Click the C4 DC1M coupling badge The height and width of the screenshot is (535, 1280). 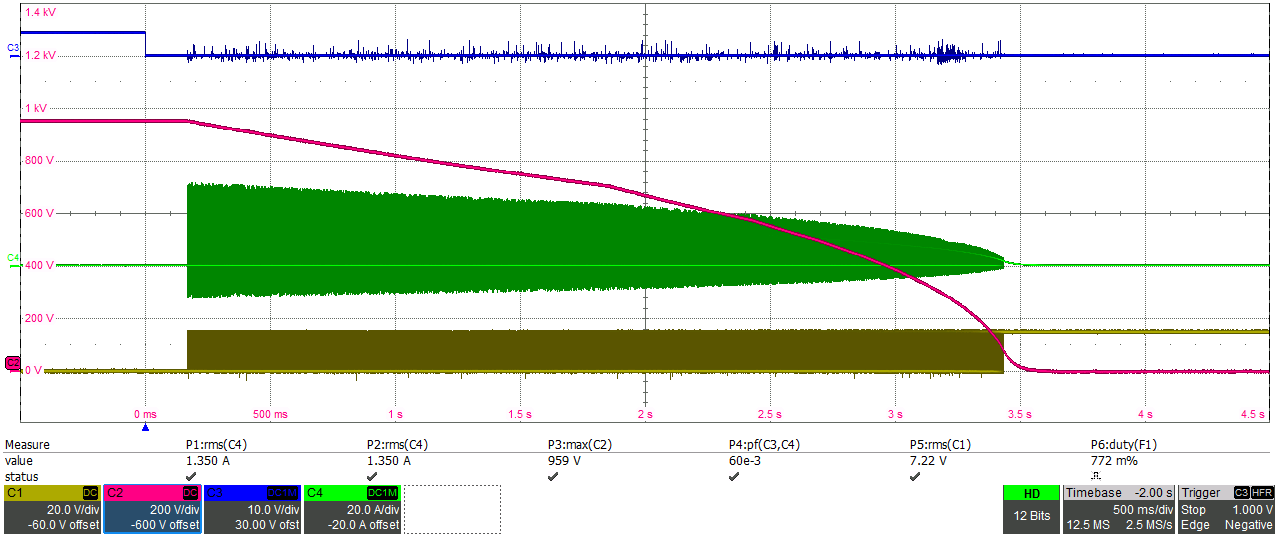coord(382,493)
